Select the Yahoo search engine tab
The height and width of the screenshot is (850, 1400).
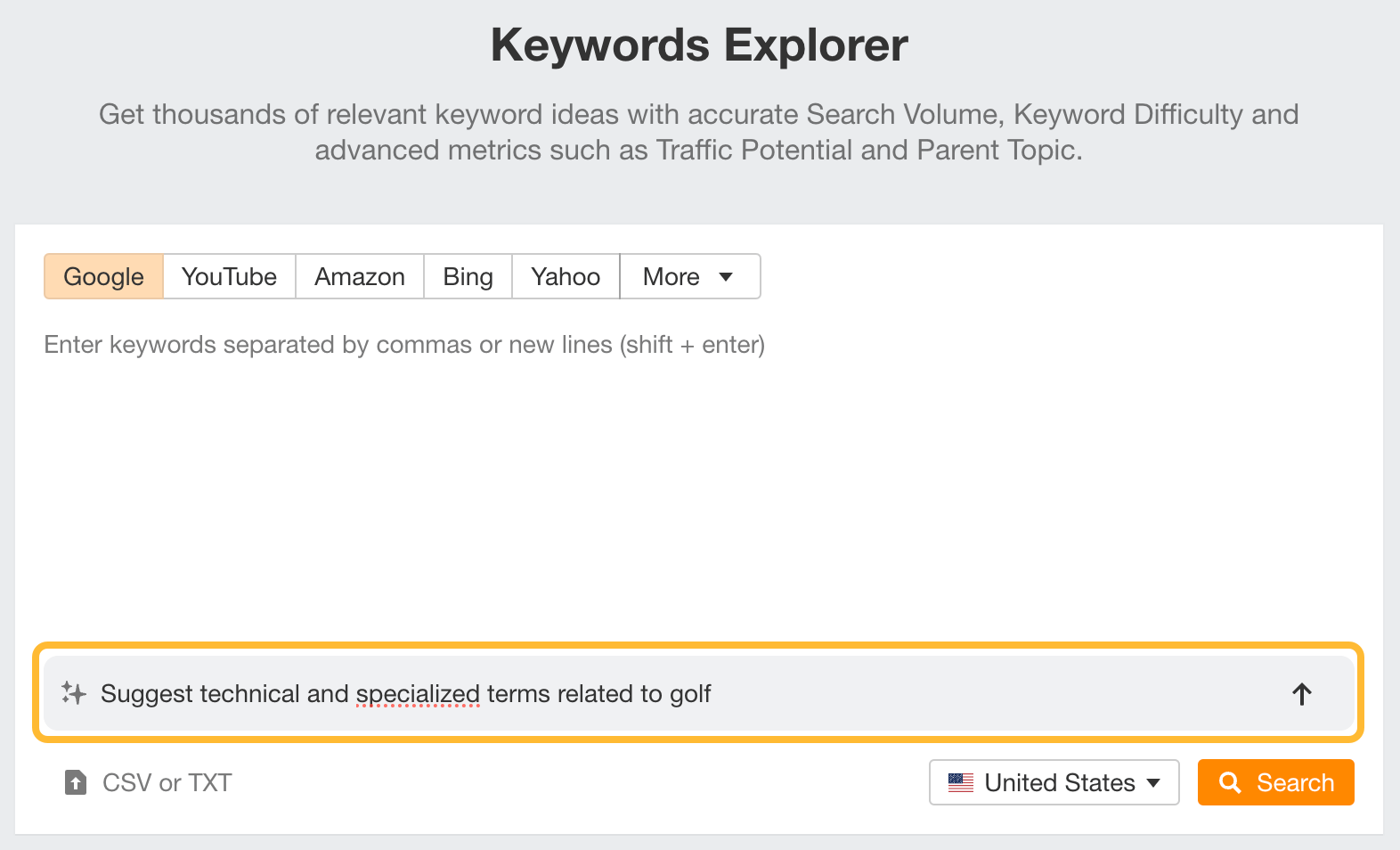tap(565, 276)
